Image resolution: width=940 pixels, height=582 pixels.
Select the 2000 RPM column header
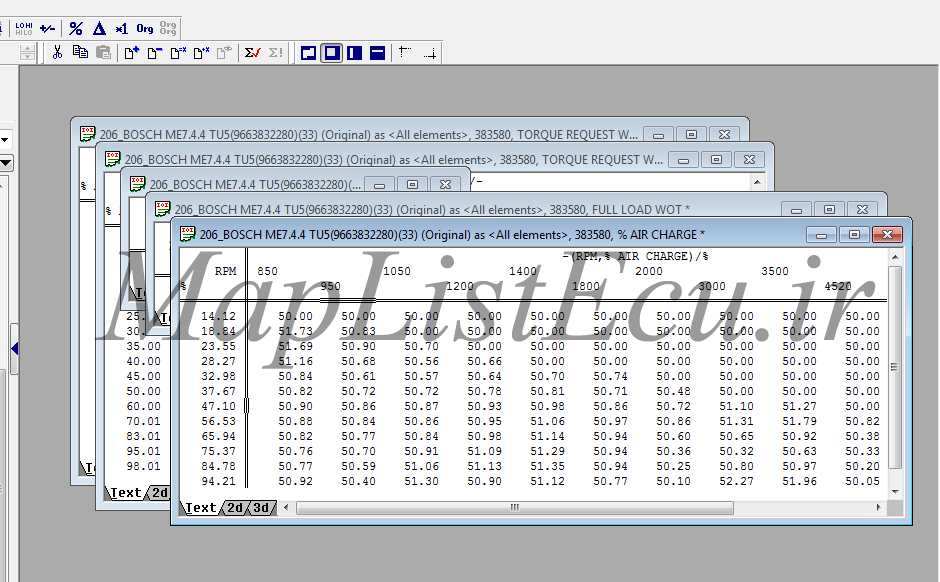coord(649,271)
